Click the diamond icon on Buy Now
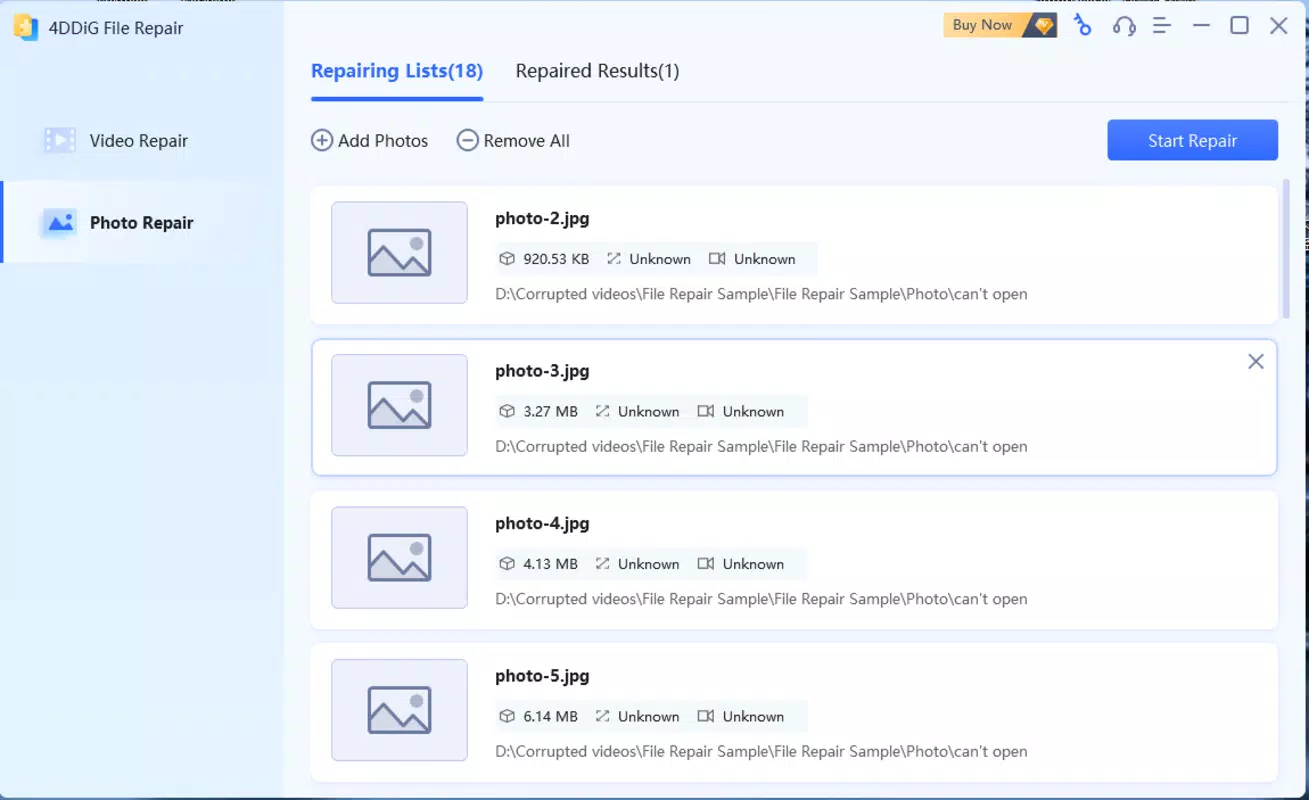 (x=1043, y=26)
